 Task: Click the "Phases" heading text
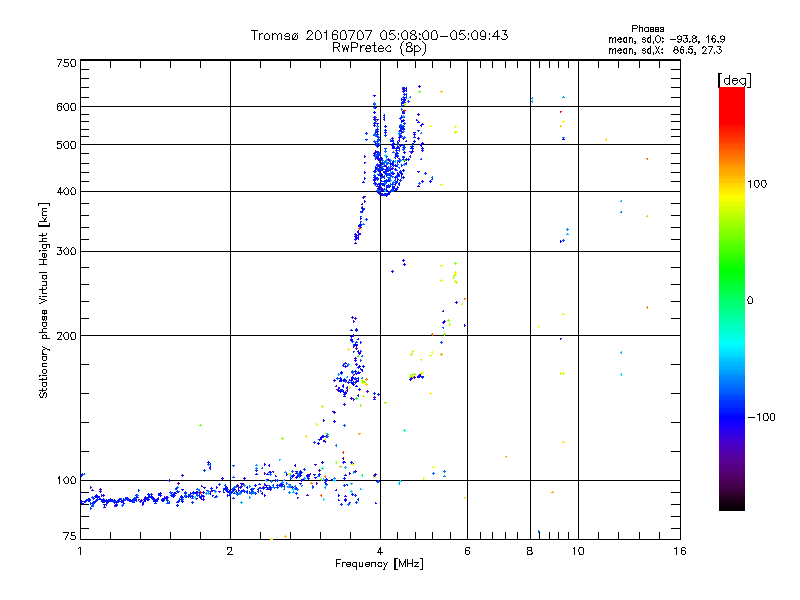647,29
